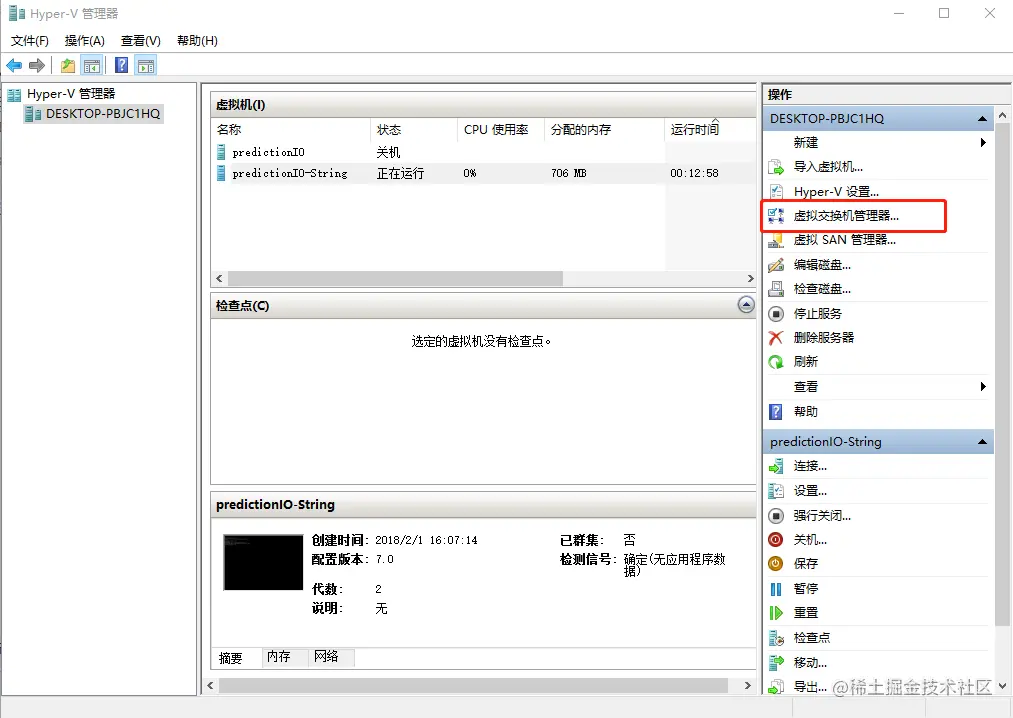Sort by the 运行时间 column header
The height and width of the screenshot is (718, 1013).
[710, 130]
